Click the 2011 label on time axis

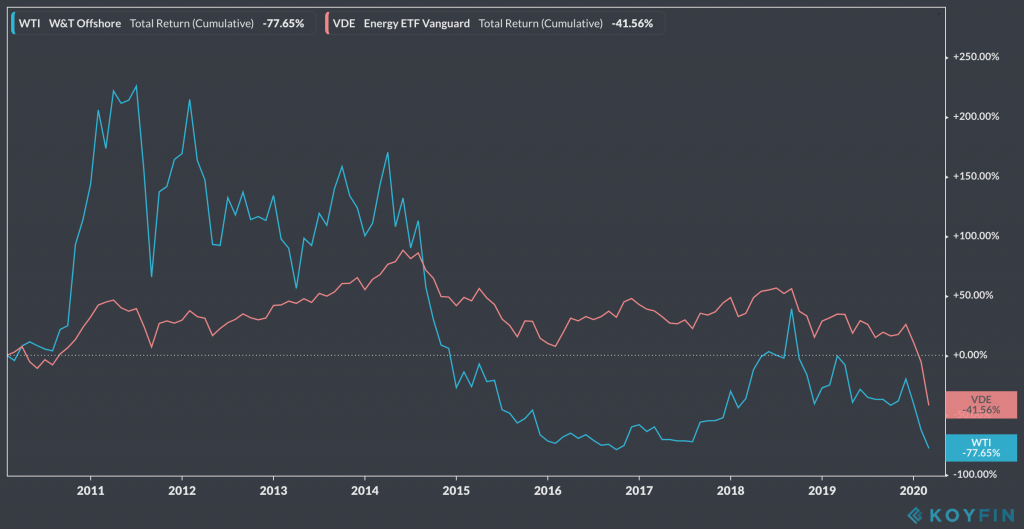(89, 489)
